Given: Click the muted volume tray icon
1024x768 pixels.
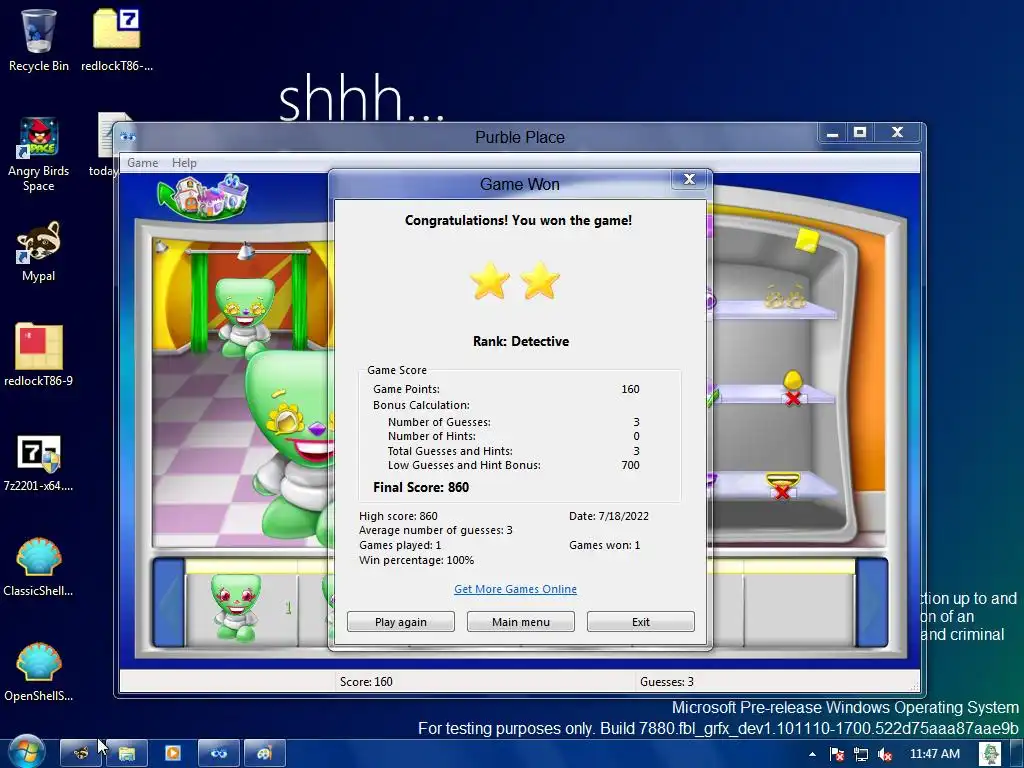Looking at the screenshot, I should click(885, 754).
